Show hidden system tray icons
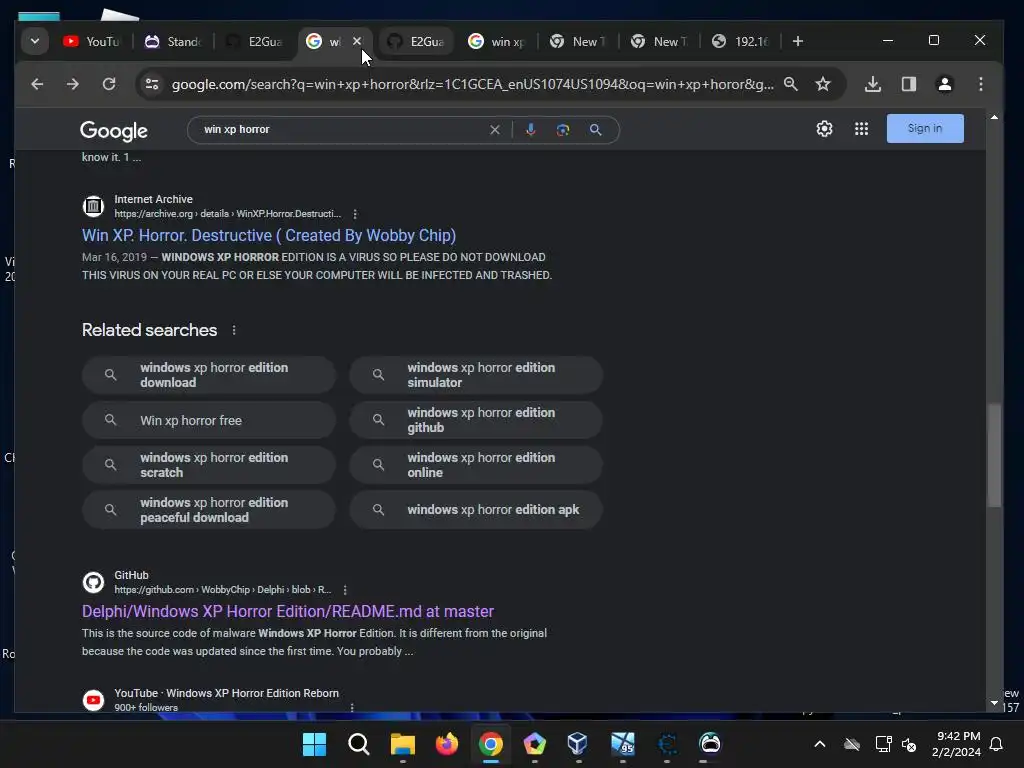 click(x=820, y=744)
